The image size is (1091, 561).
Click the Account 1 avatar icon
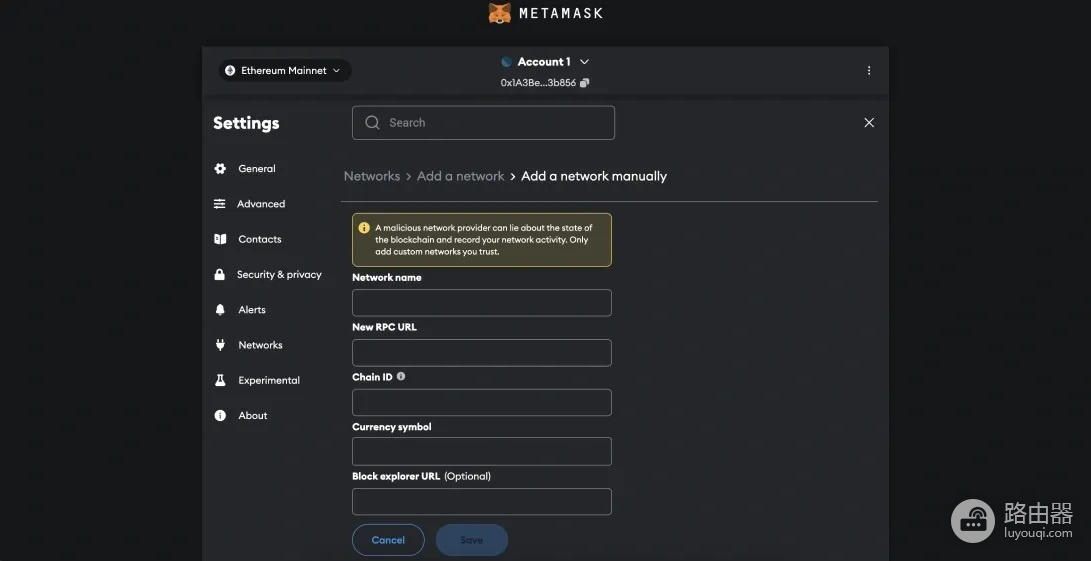tap(507, 62)
